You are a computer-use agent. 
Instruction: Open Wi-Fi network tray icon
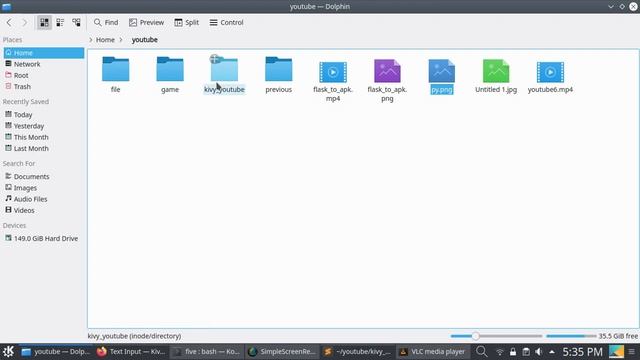[x=500, y=352]
